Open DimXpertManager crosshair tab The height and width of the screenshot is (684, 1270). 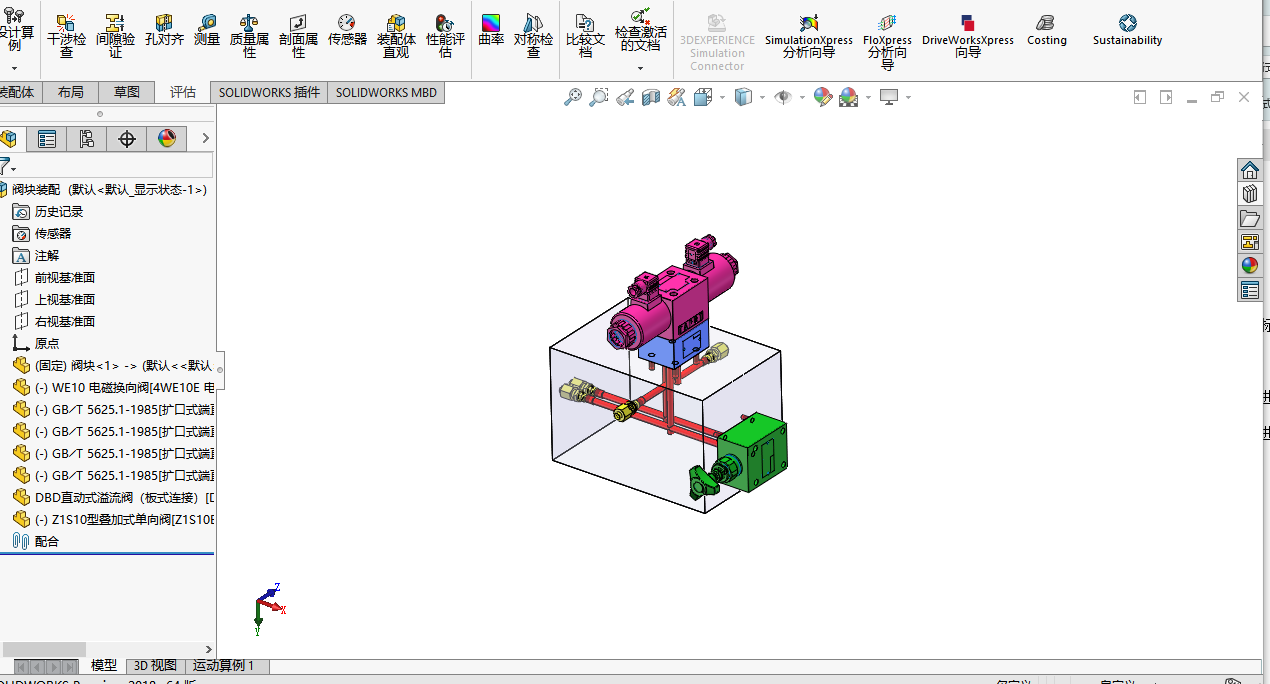point(127,139)
